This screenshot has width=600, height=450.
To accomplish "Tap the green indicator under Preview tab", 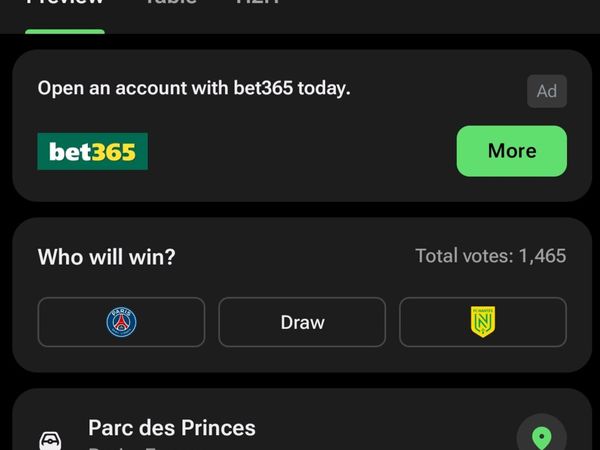I will click(65, 31).
